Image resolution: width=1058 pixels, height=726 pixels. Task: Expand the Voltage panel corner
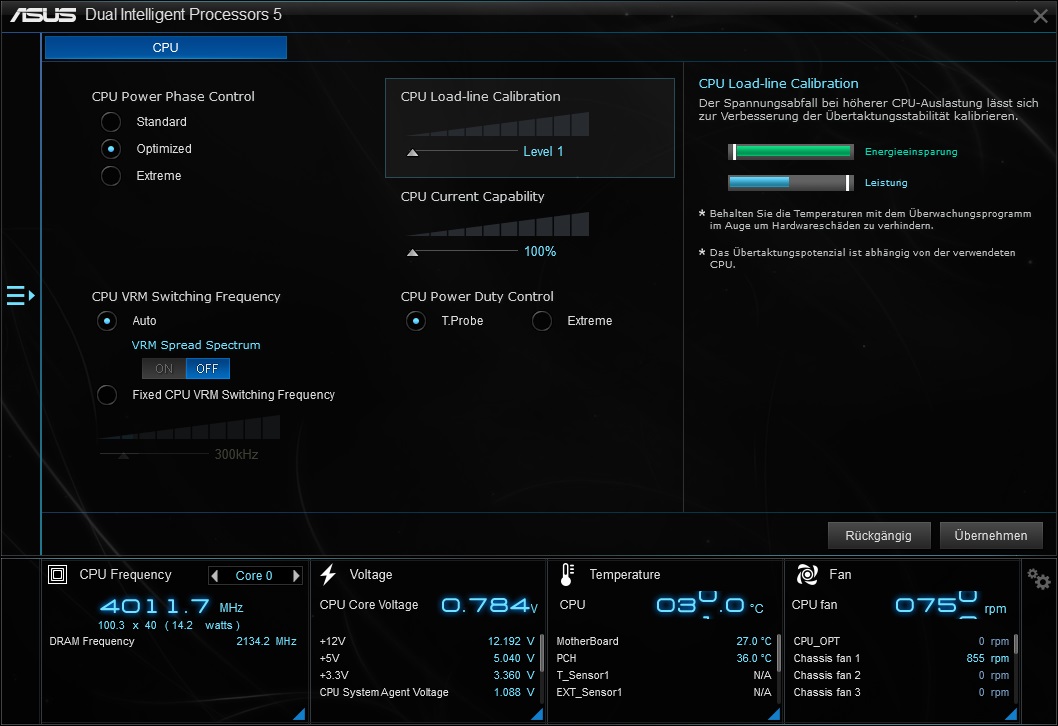(537, 714)
